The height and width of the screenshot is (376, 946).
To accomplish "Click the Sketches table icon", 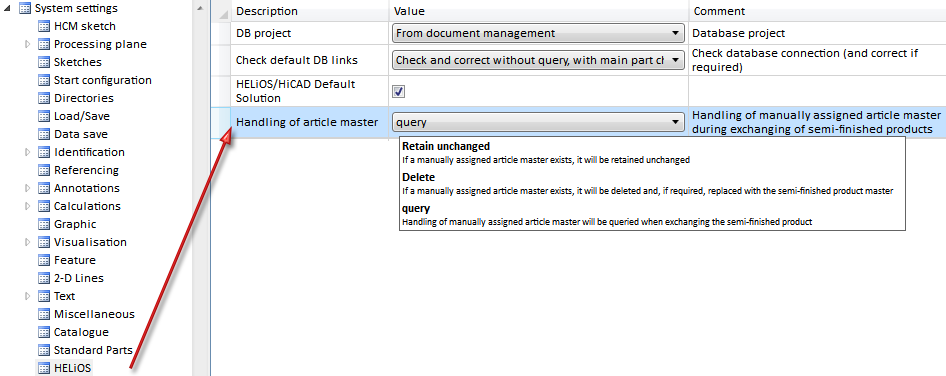I will (43, 62).
